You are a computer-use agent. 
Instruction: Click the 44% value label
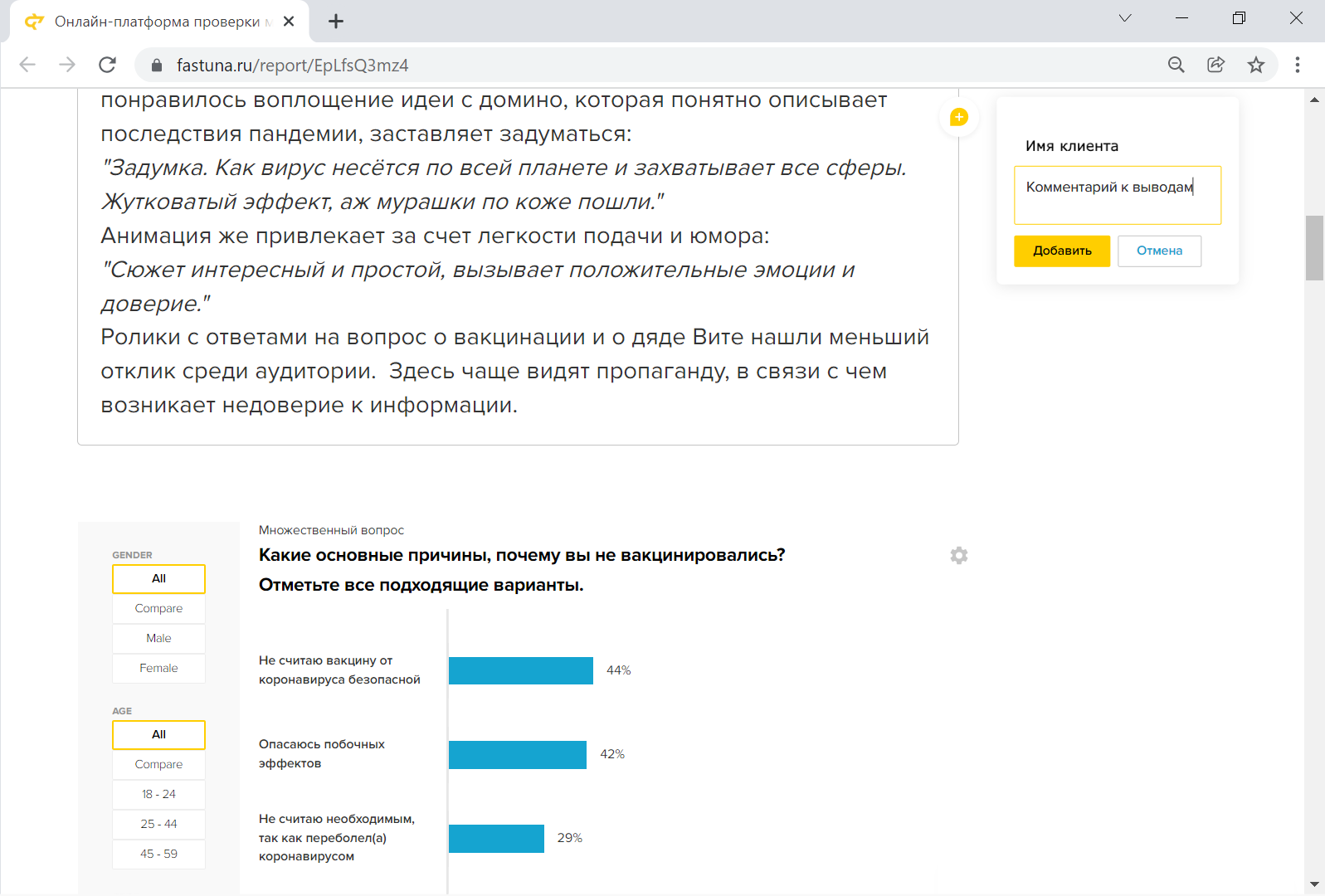619,670
